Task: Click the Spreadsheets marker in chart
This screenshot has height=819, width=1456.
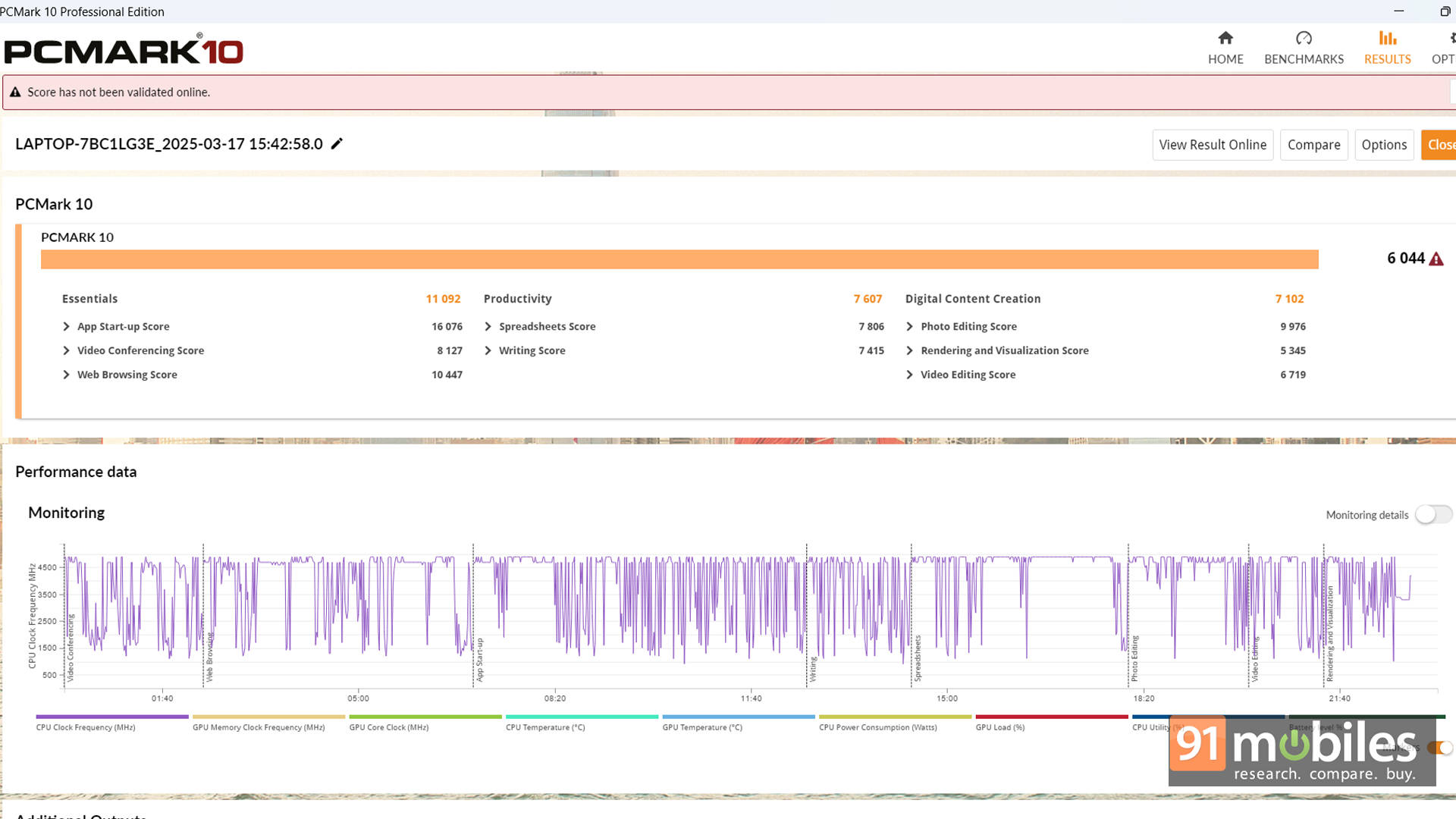Action: 918,658
